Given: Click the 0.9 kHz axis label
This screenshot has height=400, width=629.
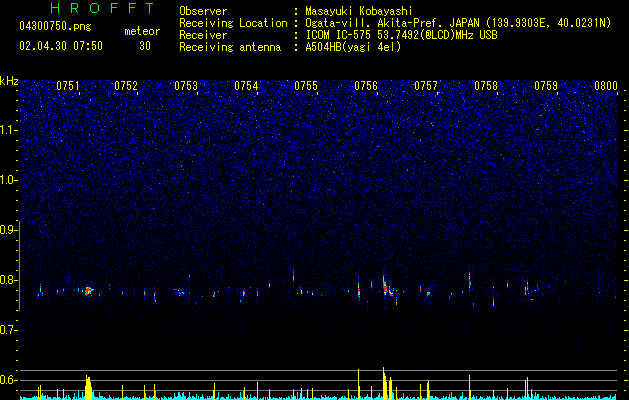Looking at the screenshot, I should click(x=8, y=230).
